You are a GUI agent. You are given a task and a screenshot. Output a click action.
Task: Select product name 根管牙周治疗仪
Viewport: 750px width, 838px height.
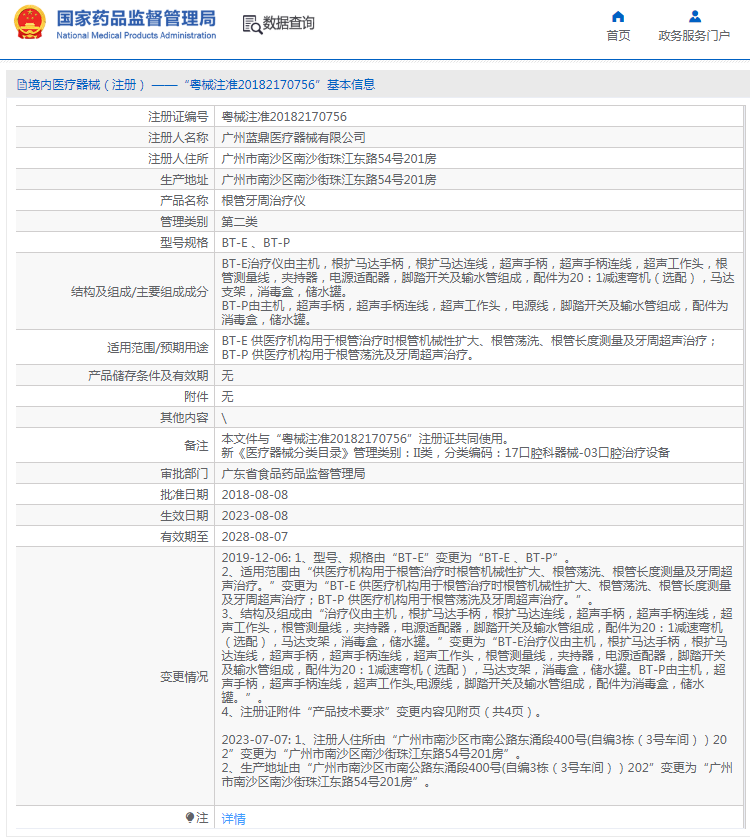(x=264, y=200)
